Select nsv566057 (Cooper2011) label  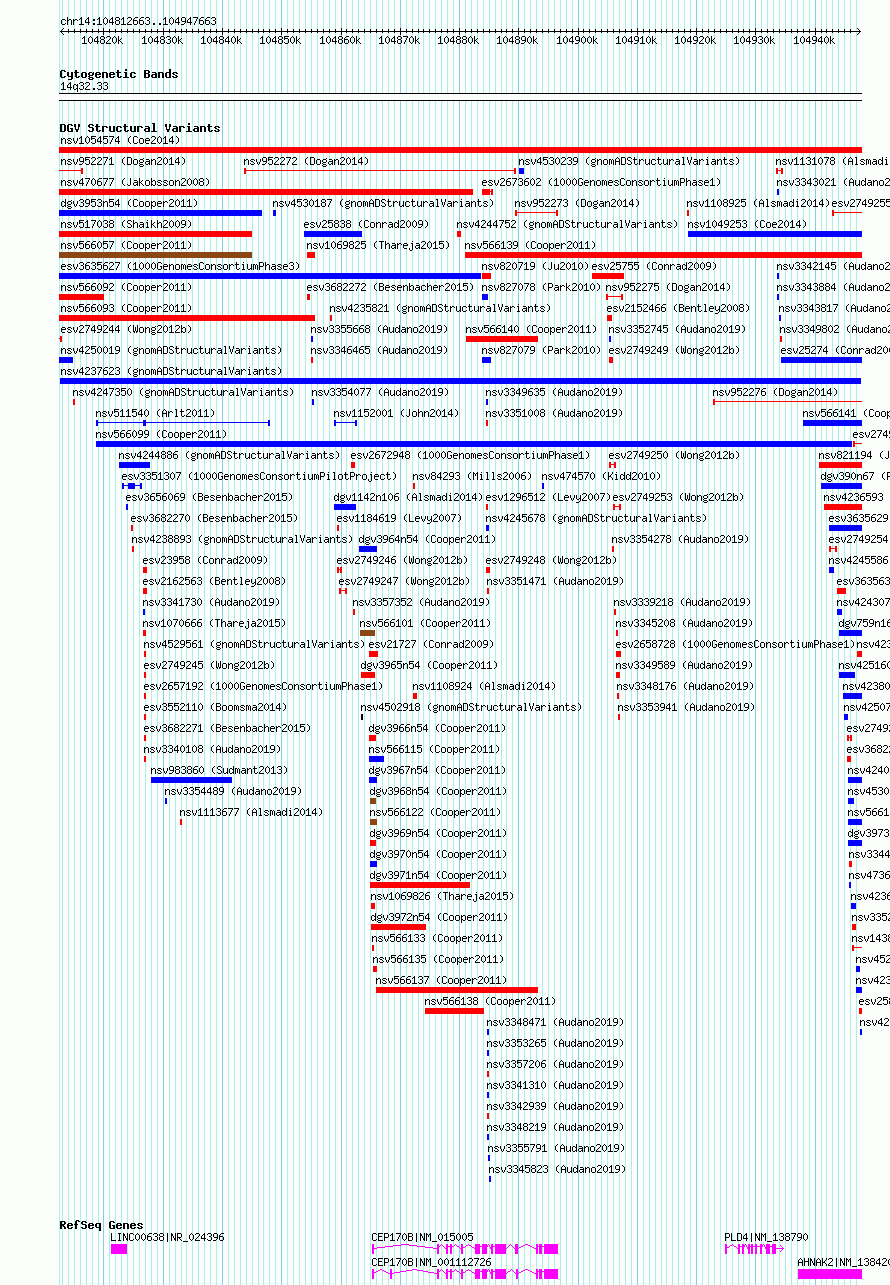126,245
